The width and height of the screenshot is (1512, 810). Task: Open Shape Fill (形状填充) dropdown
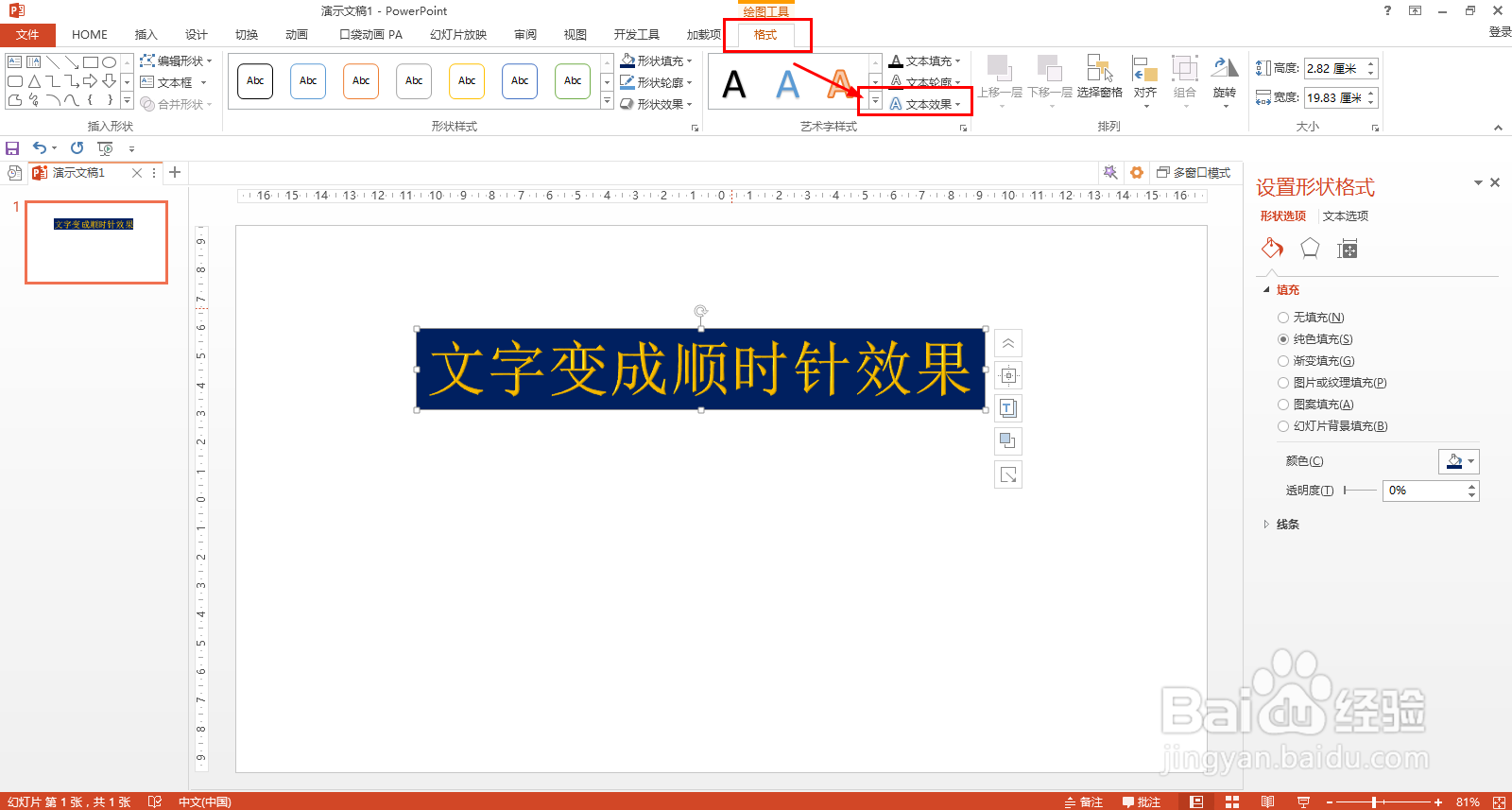[x=657, y=60]
